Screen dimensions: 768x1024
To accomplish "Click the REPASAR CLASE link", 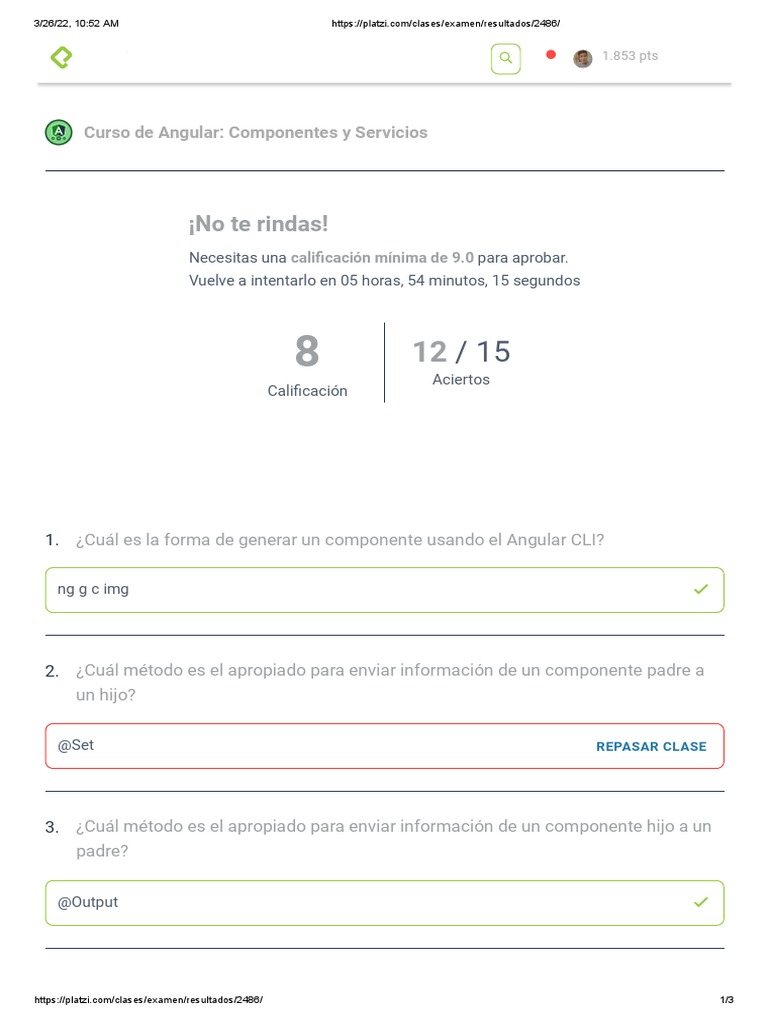I will [x=651, y=746].
